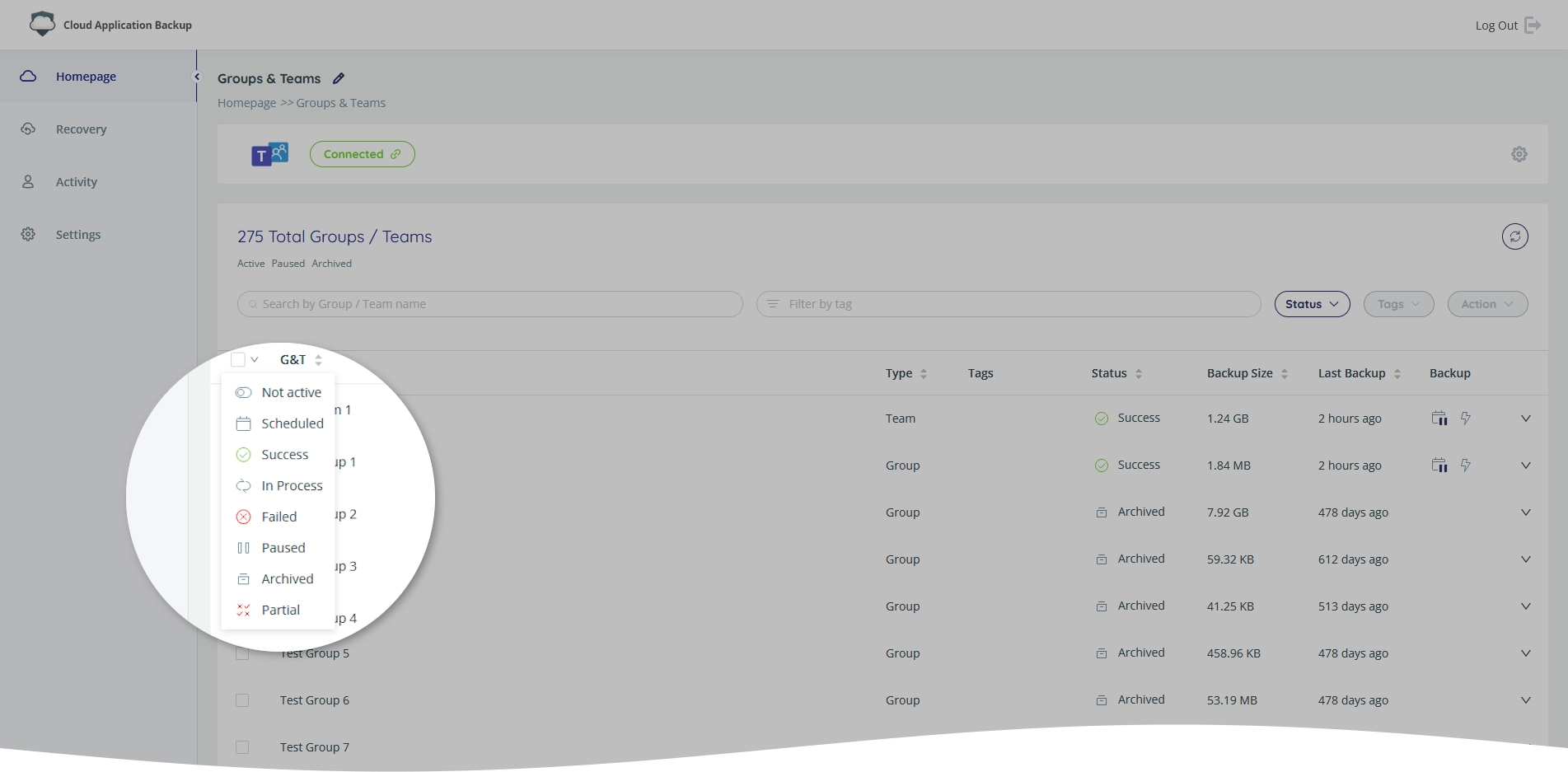Expand the Test Group 6 row
This screenshot has width=1568, height=772.
(x=1526, y=700)
